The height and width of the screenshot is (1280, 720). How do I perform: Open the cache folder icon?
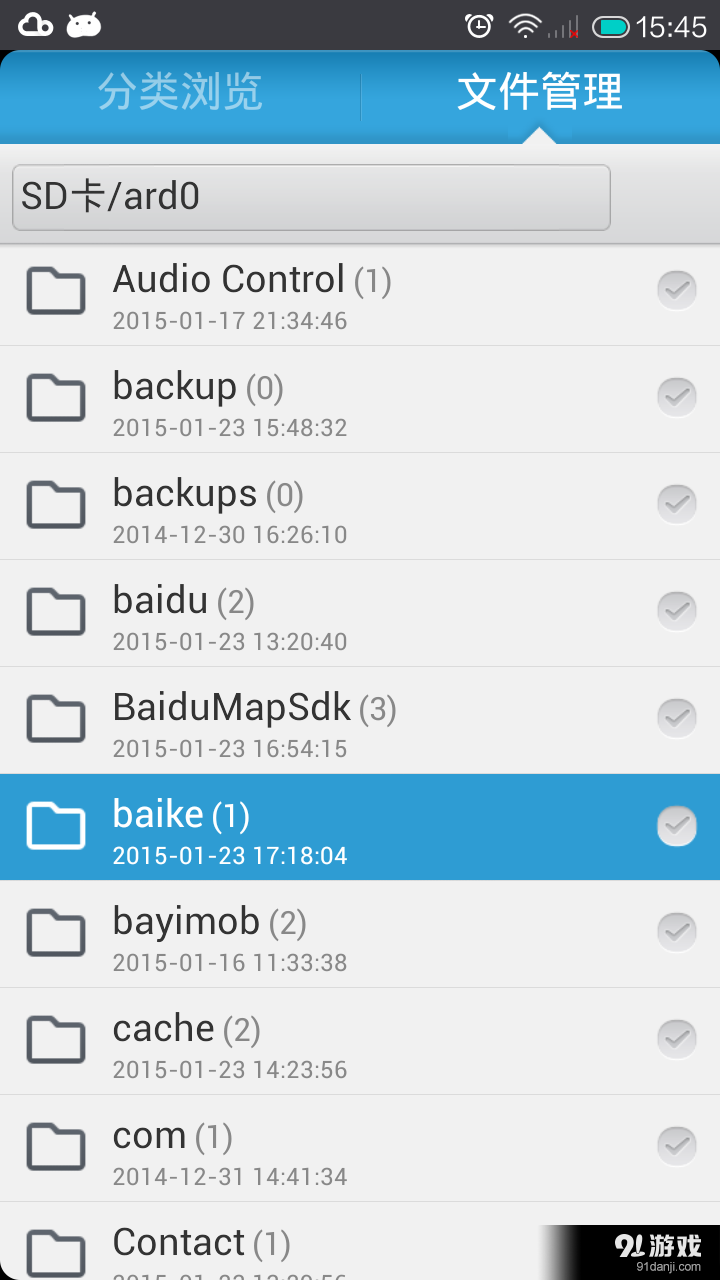click(x=55, y=1040)
